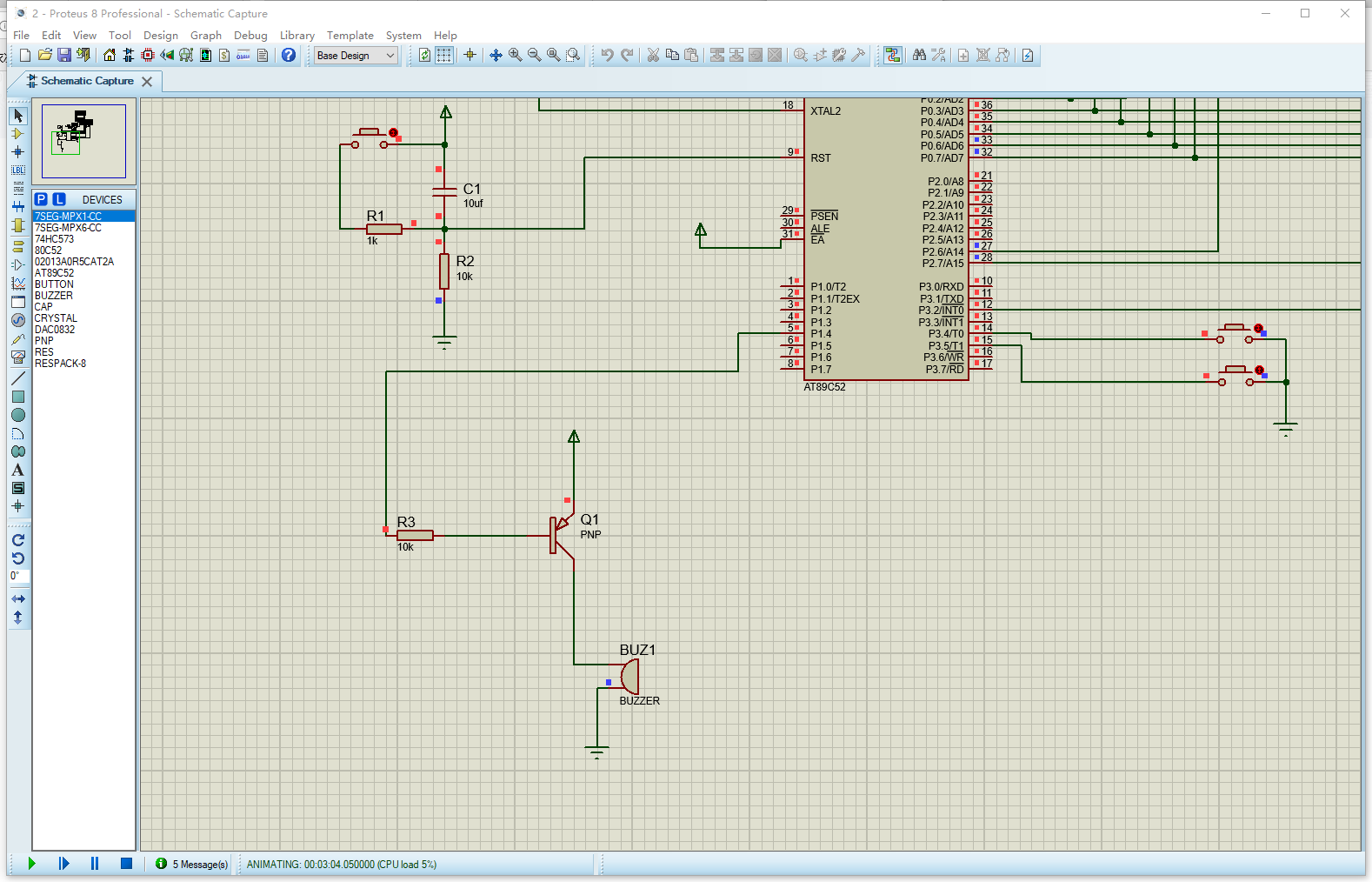Viewport: 1372px width, 882px height.
Task: Select the Selection Mode arrow tool
Action: coord(18,116)
